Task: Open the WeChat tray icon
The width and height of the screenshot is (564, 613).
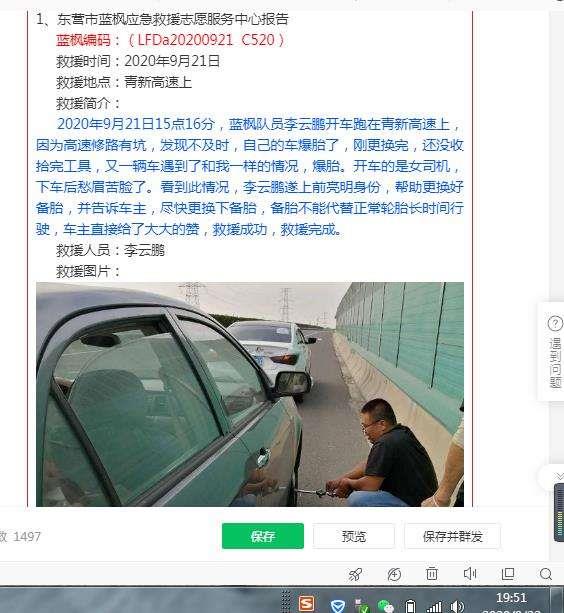Action: coord(385,606)
